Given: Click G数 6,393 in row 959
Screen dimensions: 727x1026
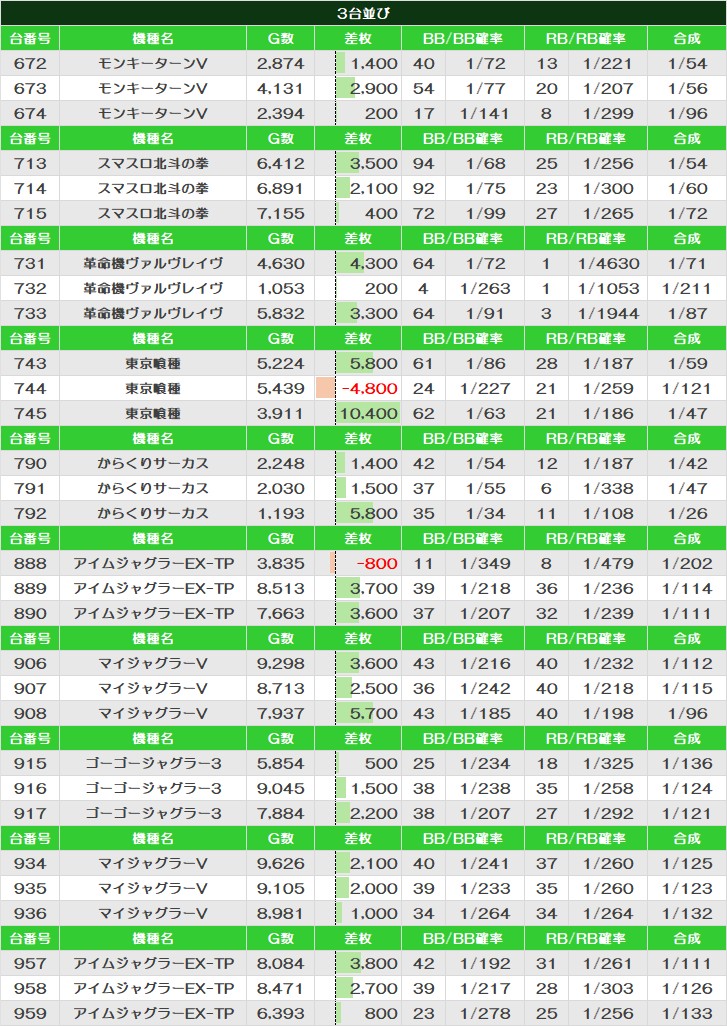Looking at the screenshot, I should 280,1014.
